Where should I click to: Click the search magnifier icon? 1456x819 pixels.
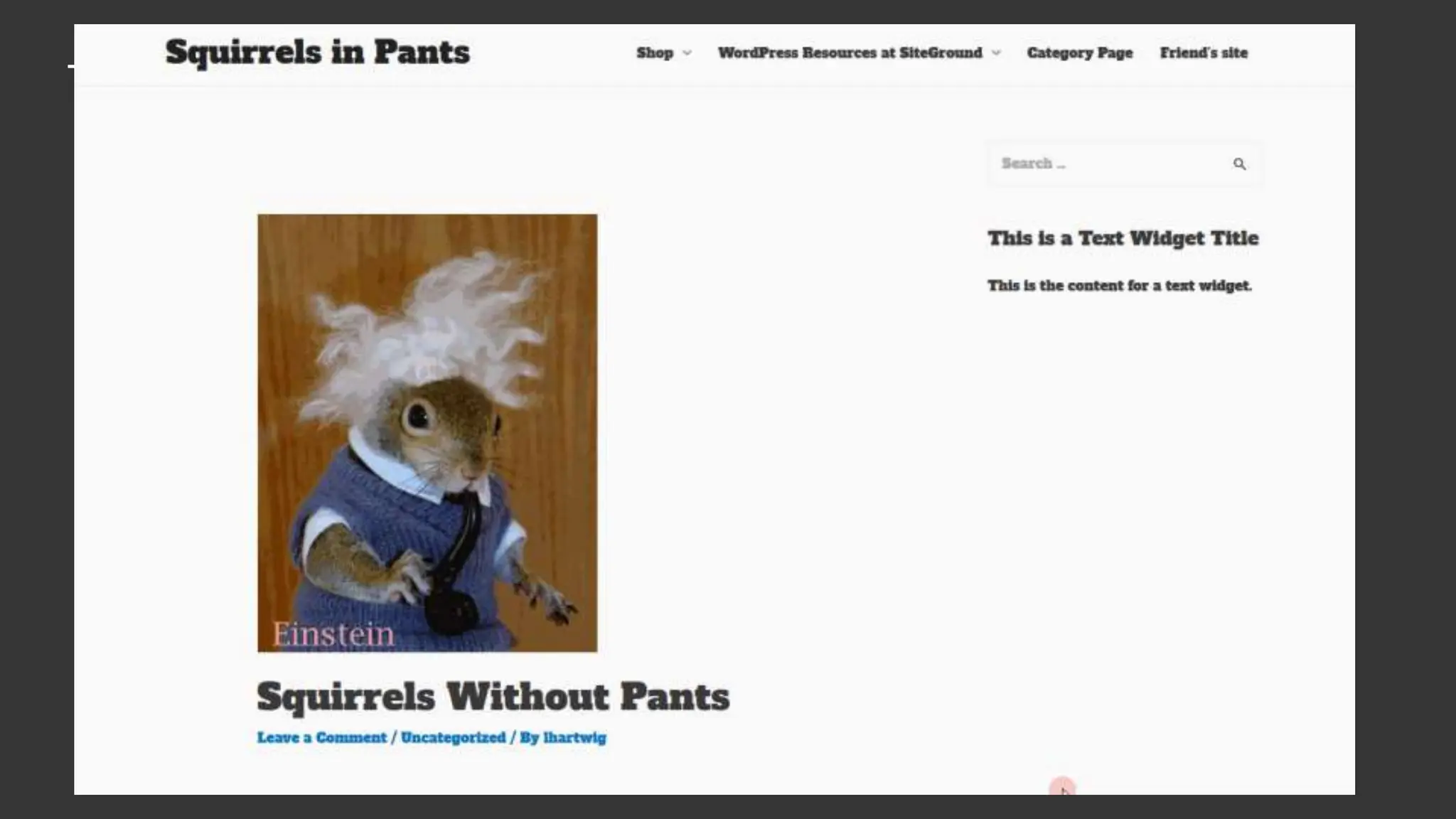[x=1239, y=164]
